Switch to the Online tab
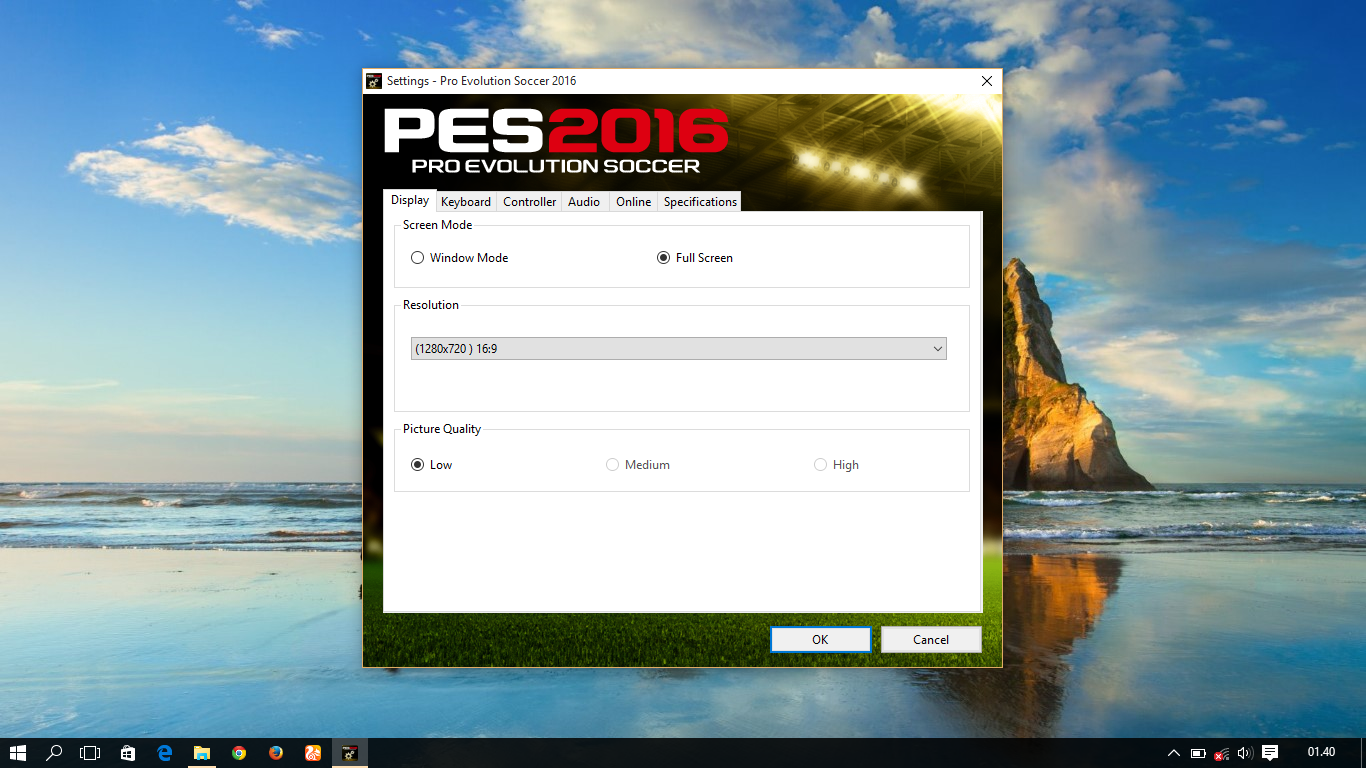The image size is (1366, 768). [633, 202]
